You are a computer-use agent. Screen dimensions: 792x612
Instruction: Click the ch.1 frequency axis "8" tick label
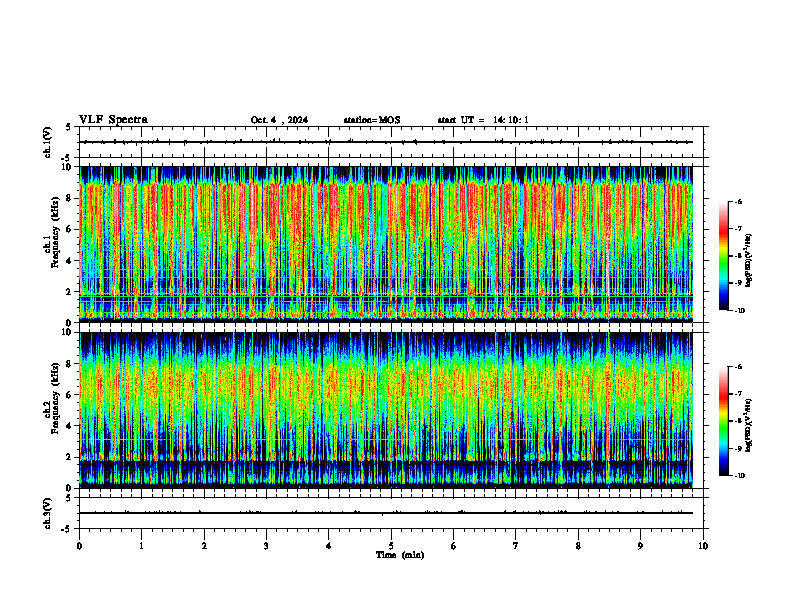(70, 198)
